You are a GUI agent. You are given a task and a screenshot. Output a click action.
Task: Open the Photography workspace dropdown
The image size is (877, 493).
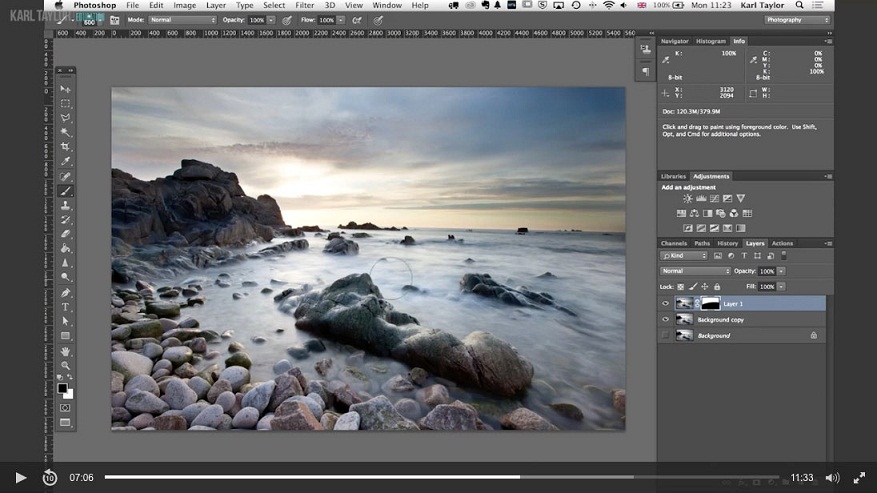click(797, 19)
